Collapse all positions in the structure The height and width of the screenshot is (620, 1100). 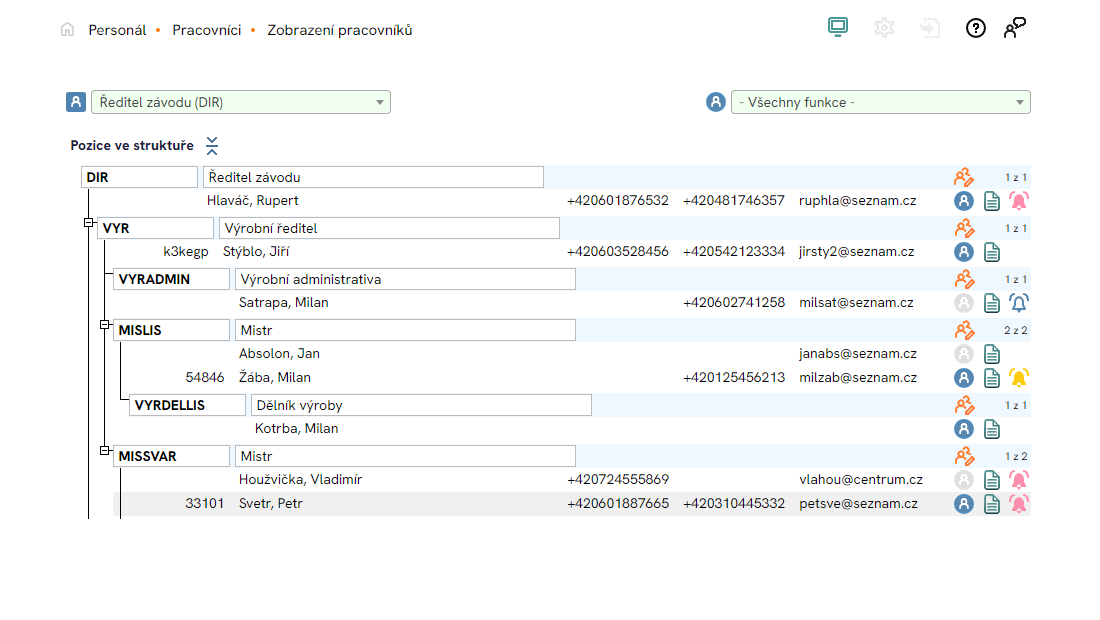pos(212,146)
